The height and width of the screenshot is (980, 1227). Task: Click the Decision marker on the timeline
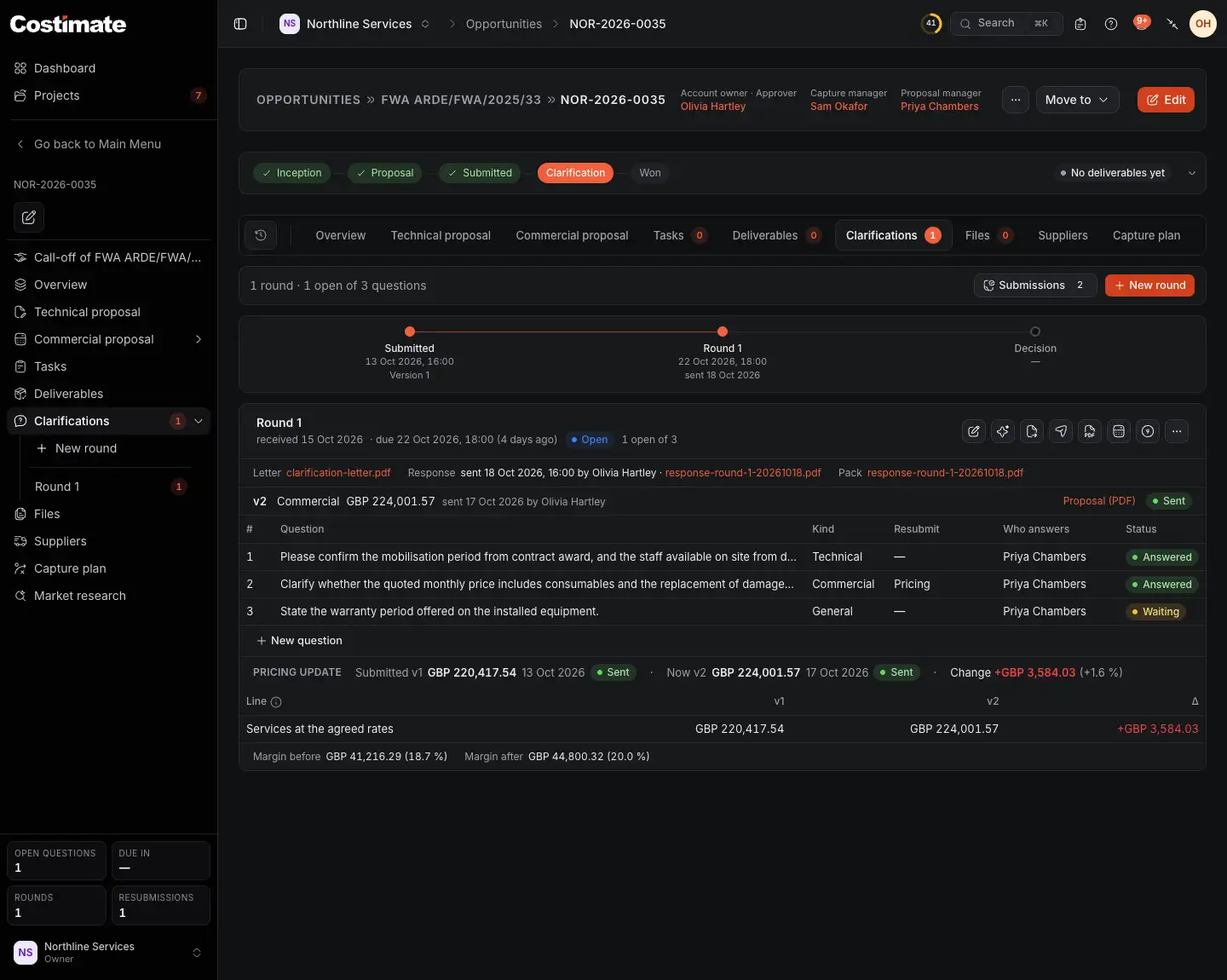click(1035, 331)
